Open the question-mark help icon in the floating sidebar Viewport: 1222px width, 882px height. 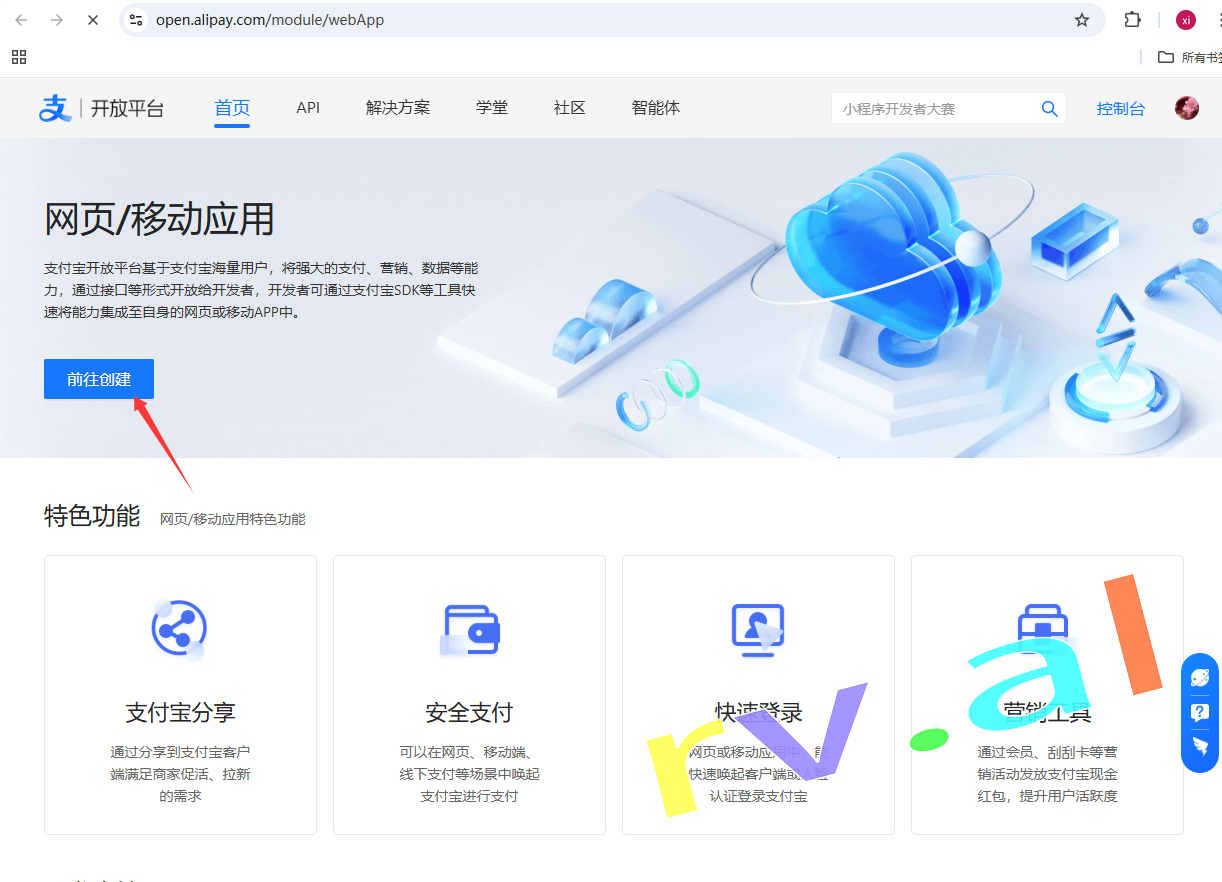[x=1200, y=712]
